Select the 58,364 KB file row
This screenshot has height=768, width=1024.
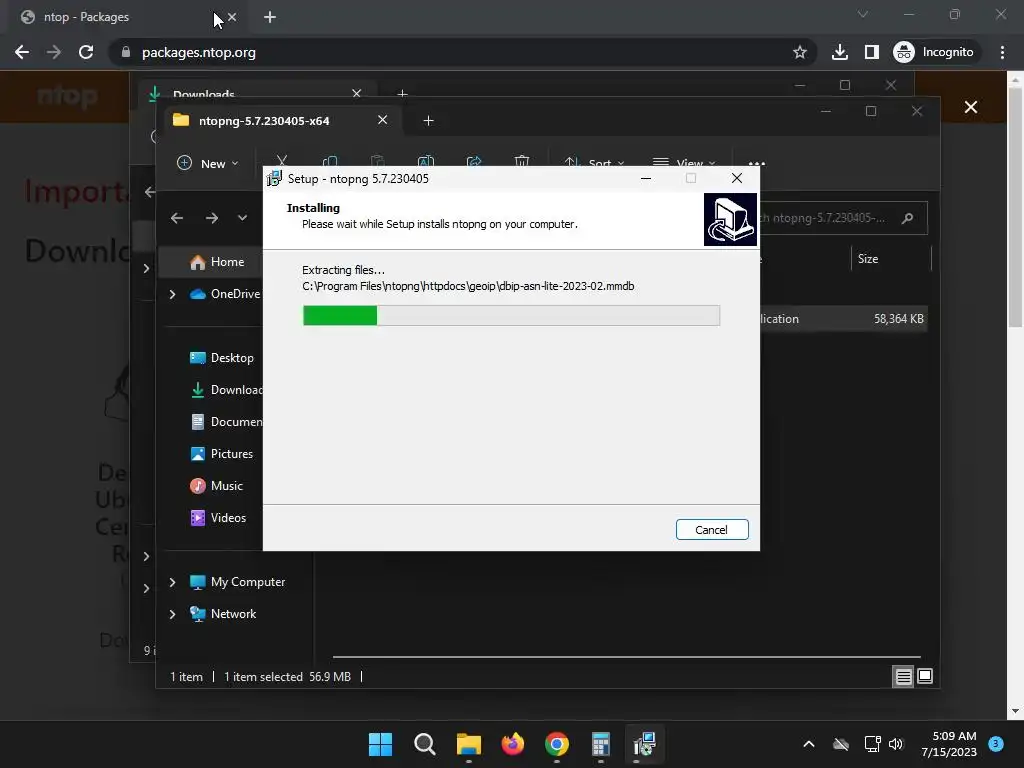point(843,319)
